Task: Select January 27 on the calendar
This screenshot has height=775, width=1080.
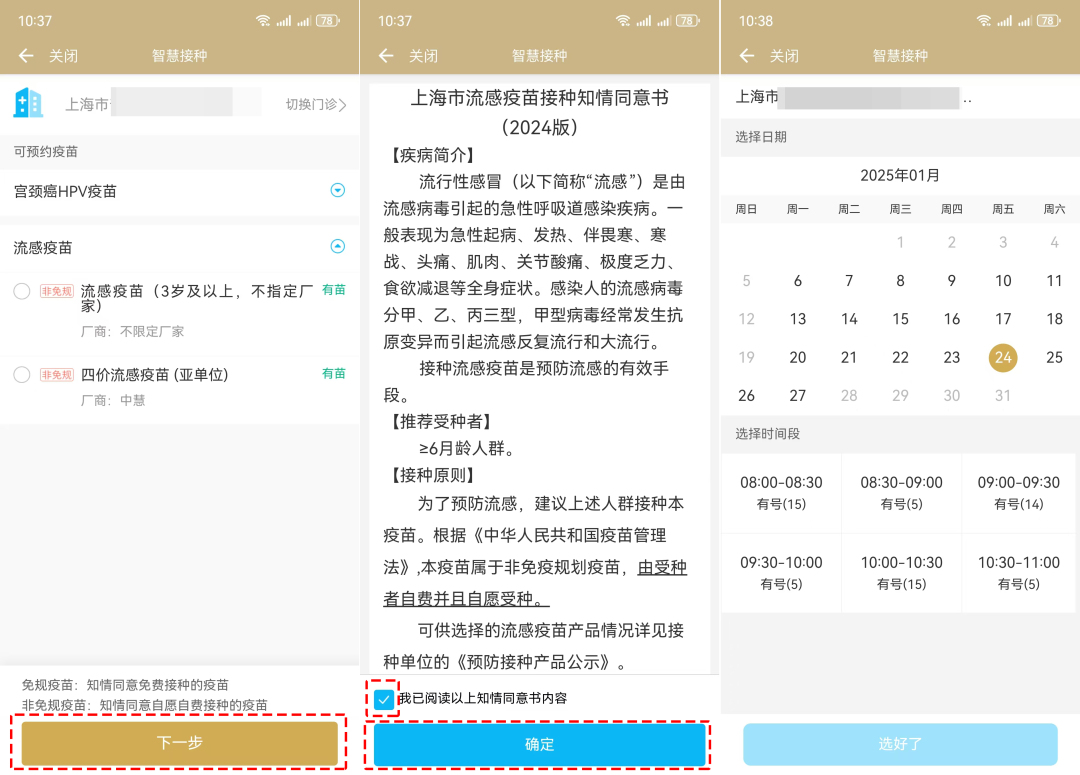Action: click(797, 395)
